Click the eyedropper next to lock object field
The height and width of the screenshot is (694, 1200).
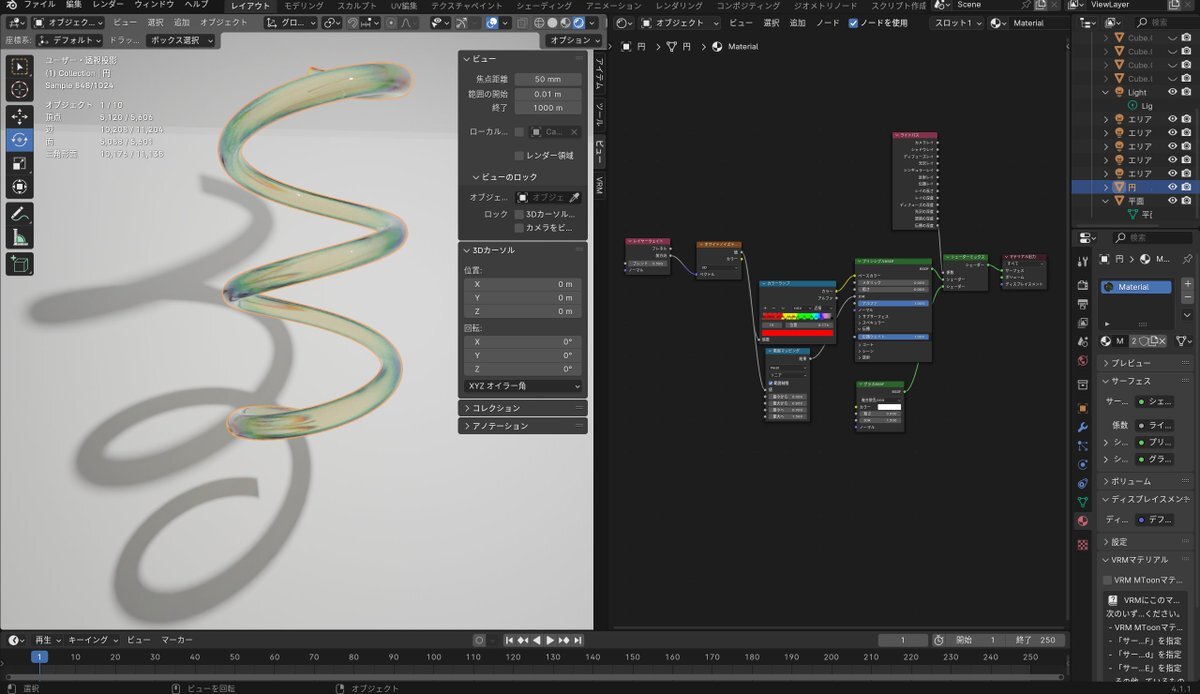(x=574, y=197)
